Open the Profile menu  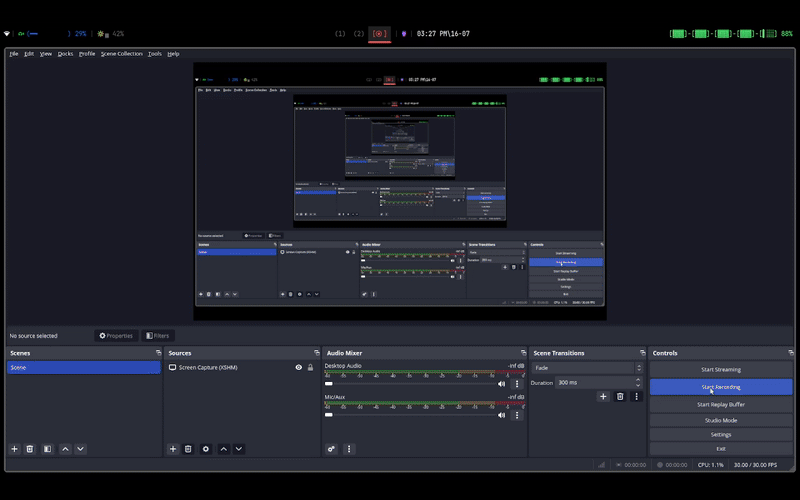pyautogui.click(x=87, y=54)
